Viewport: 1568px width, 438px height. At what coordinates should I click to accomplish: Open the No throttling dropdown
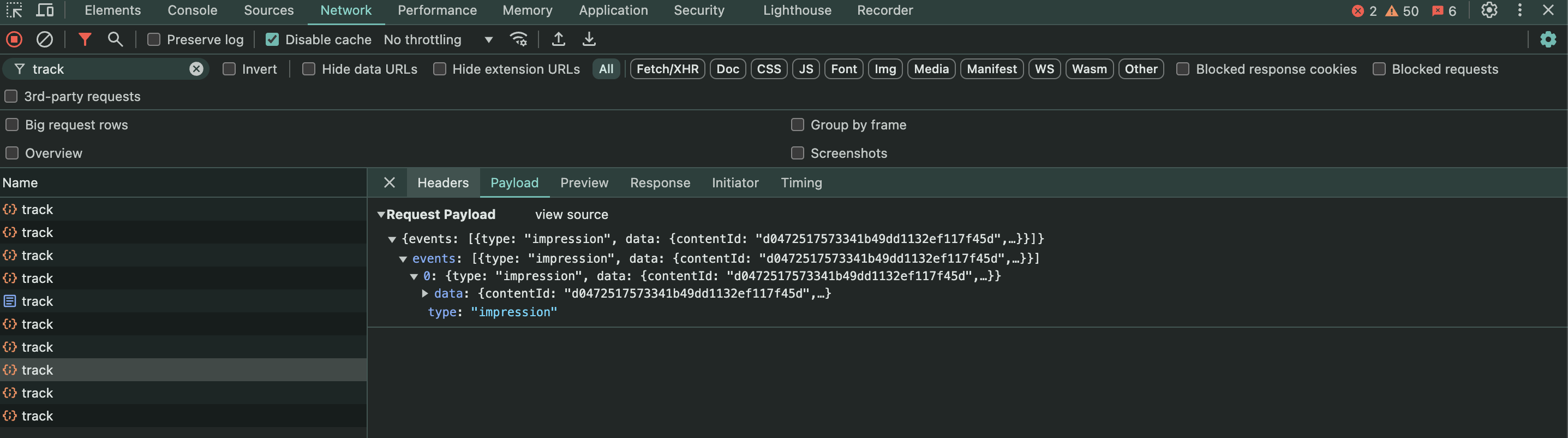click(438, 40)
